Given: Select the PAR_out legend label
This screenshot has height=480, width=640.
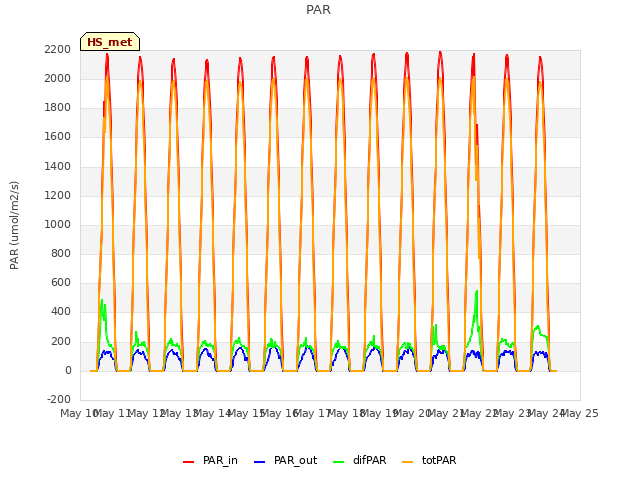Looking at the screenshot, I should coord(296,460).
